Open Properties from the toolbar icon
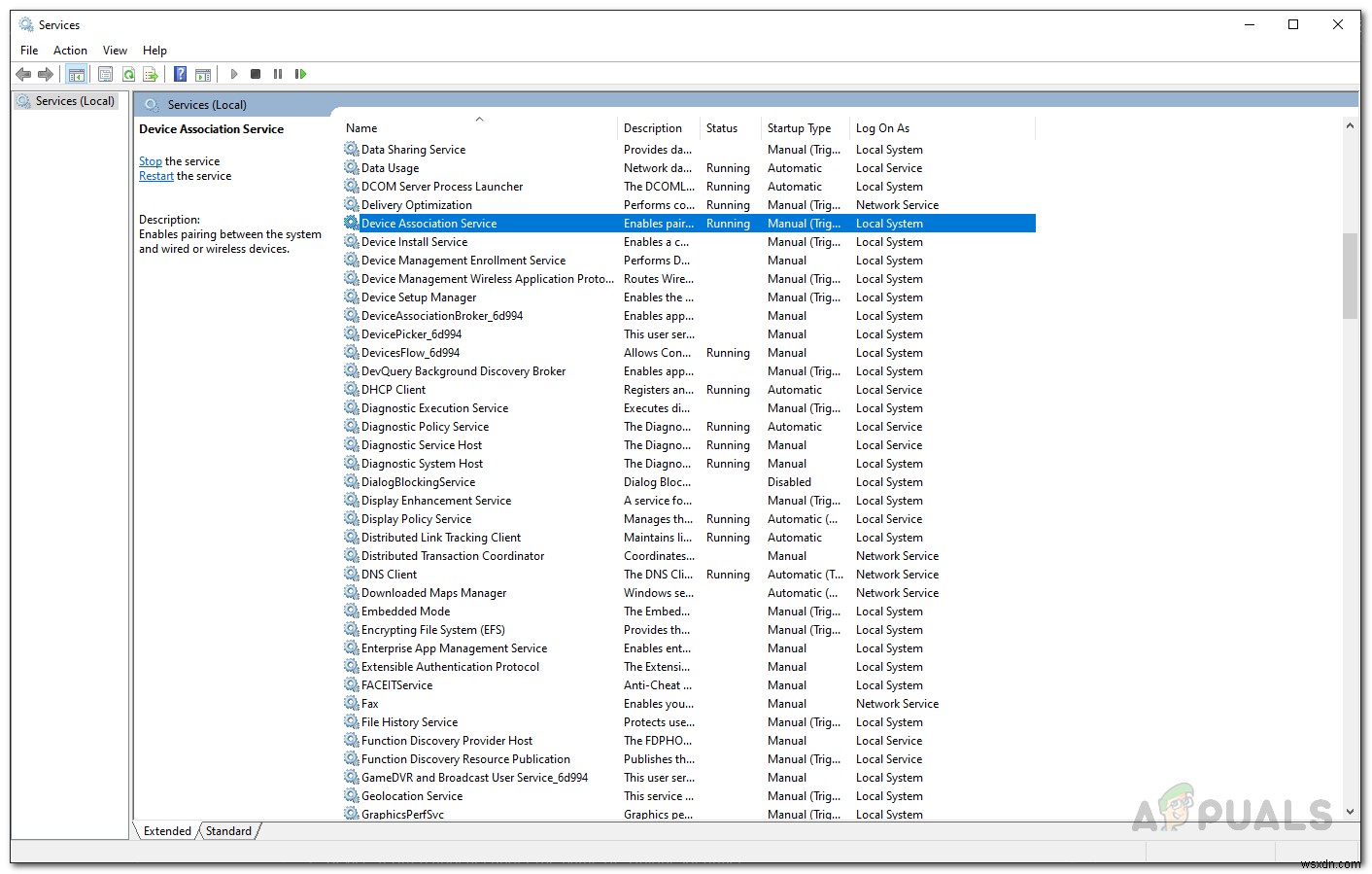 click(105, 74)
